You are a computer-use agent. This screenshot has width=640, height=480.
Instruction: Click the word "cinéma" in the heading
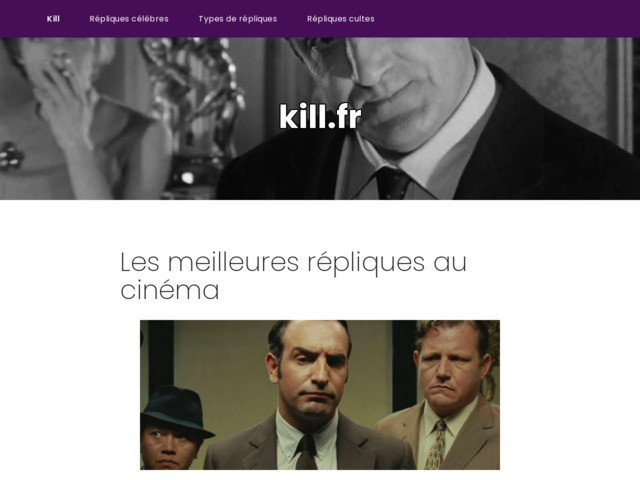coord(170,290)
